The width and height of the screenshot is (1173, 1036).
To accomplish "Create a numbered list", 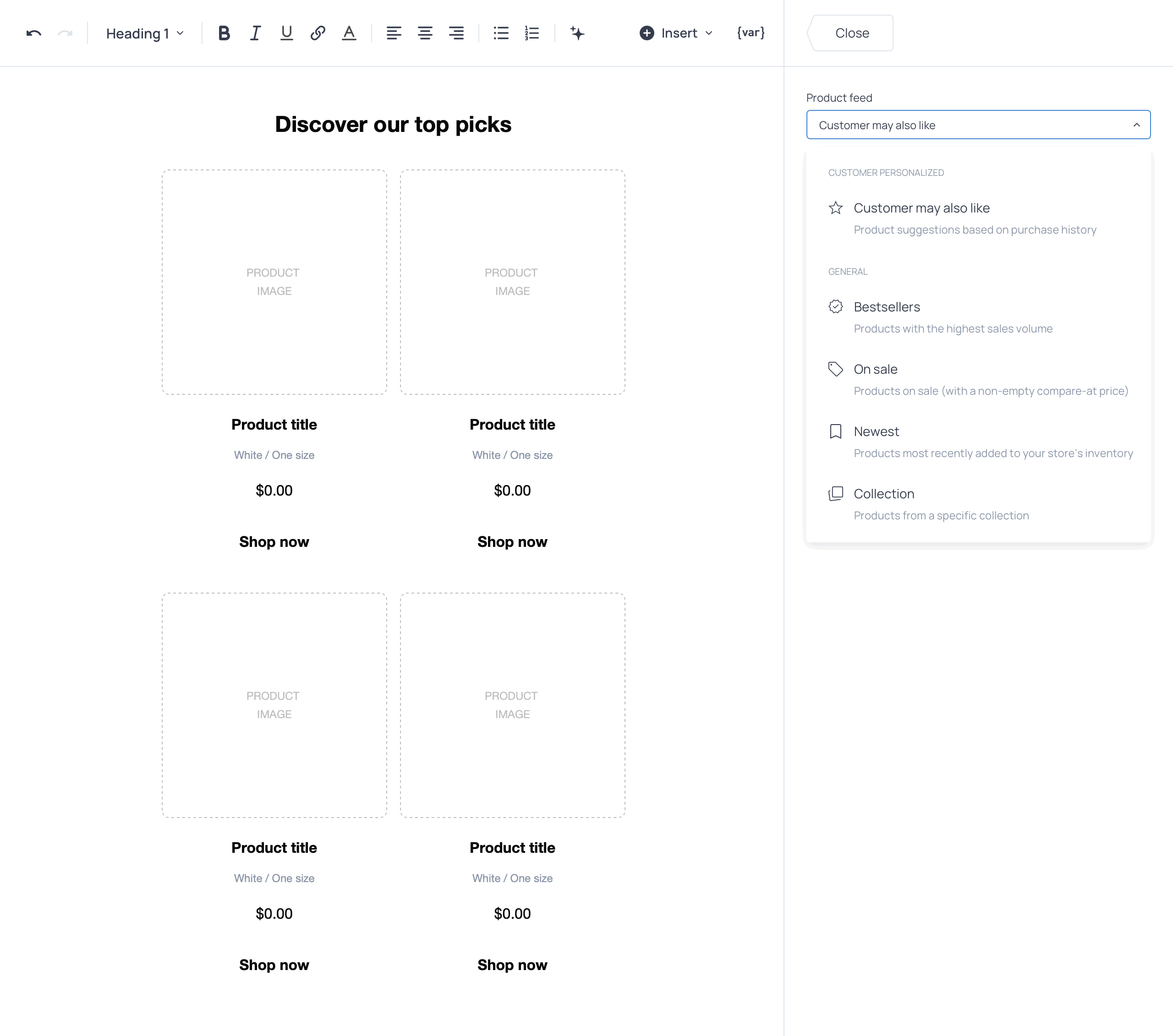I will coord(532,33).
